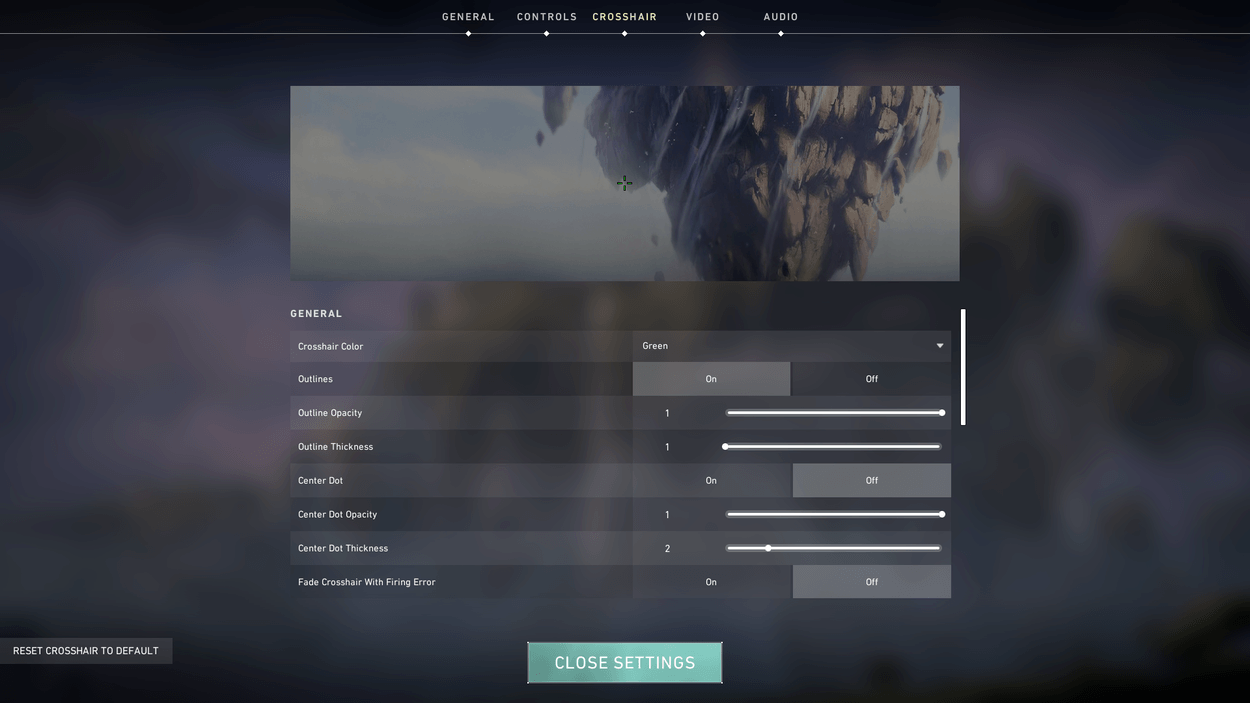
Task: Open the AUDIO settings tab
Action: click(x=780, y=16)
